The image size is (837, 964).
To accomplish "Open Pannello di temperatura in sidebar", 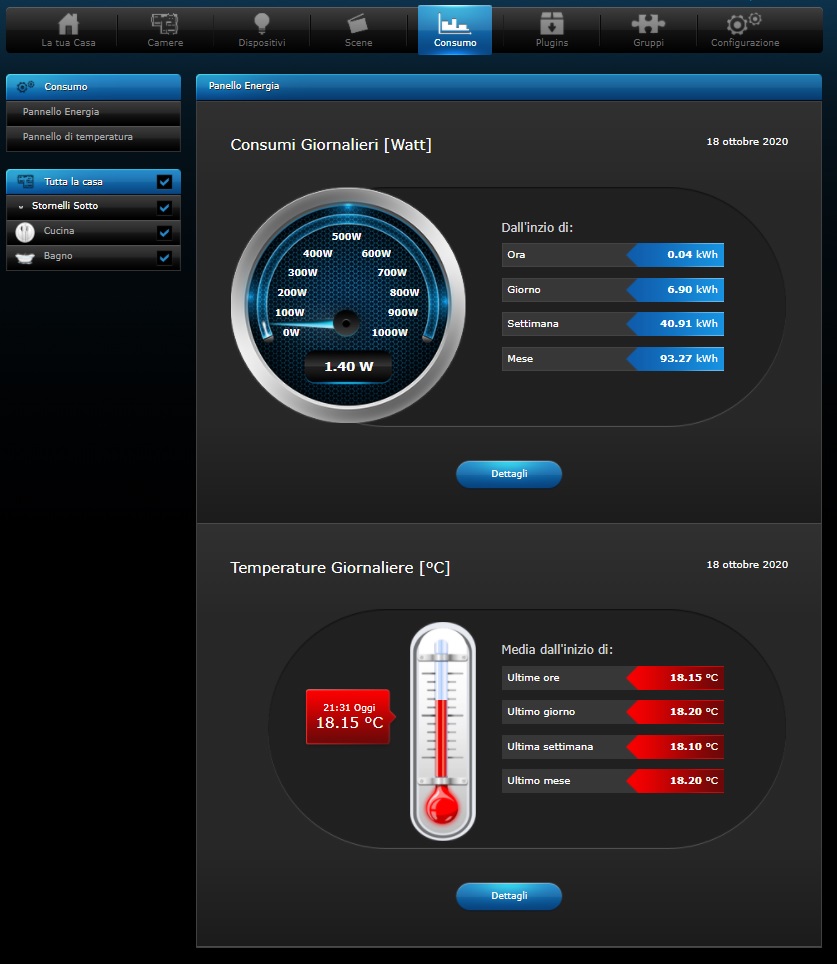I will pos(93,137).
